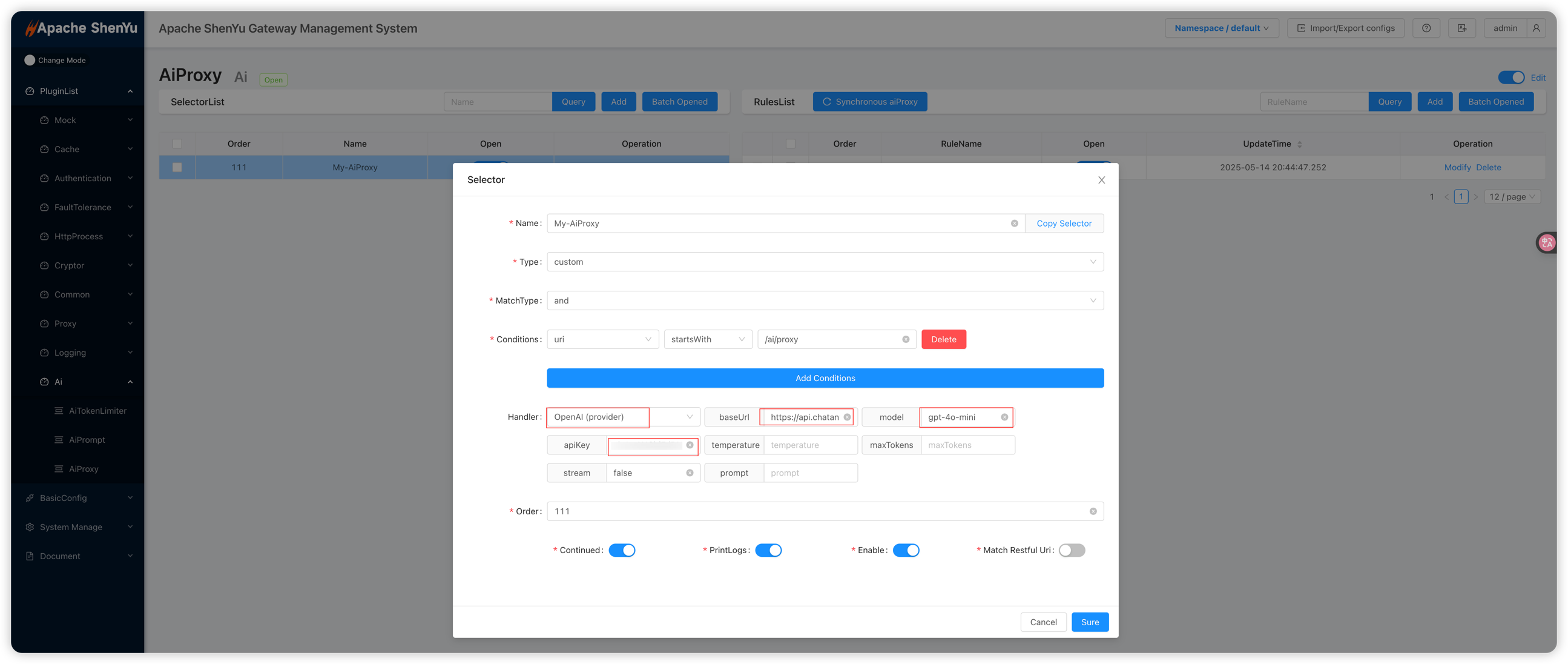Open the Type dropdown showing custom
This screenshot has width=1568, height=664.
point(825,262)
